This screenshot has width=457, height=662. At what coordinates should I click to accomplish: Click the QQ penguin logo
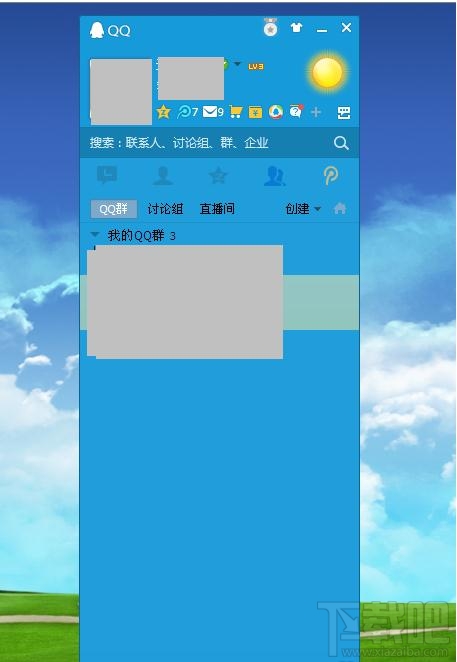point(97,30)
